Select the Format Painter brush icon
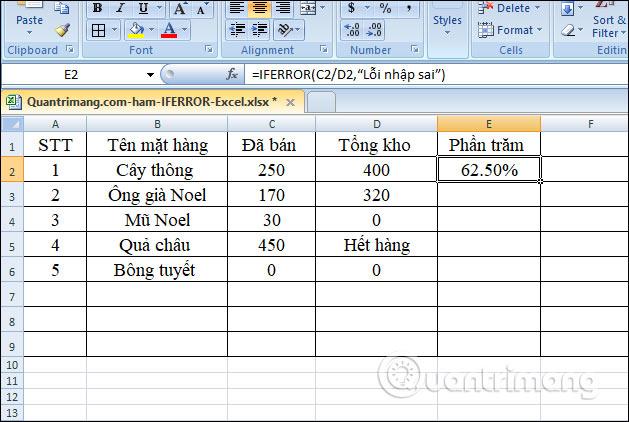 (63, 30)
